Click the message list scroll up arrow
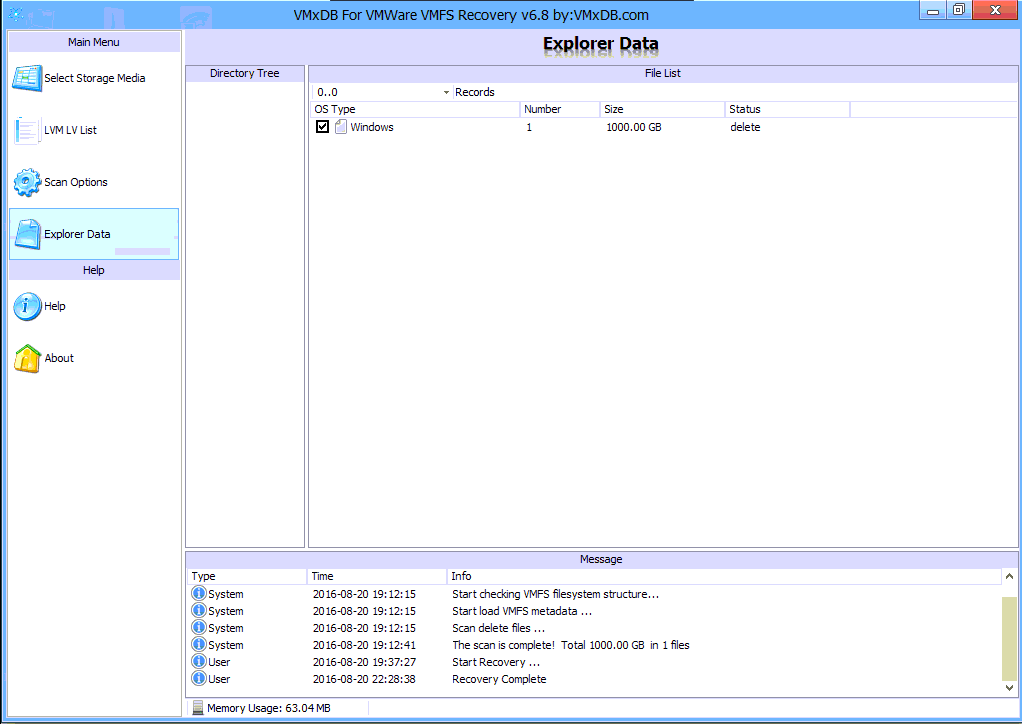 click(1009, 576)
